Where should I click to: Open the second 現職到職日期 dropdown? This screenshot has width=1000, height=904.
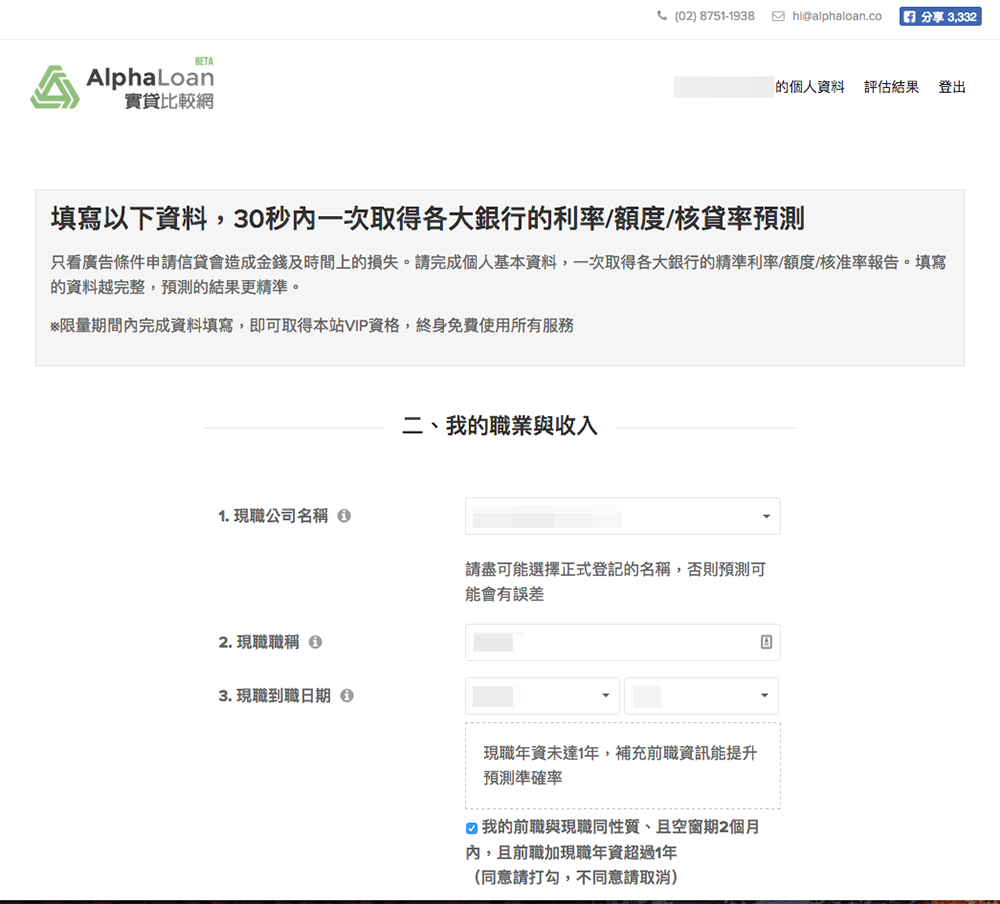click(x=700, y=696)
